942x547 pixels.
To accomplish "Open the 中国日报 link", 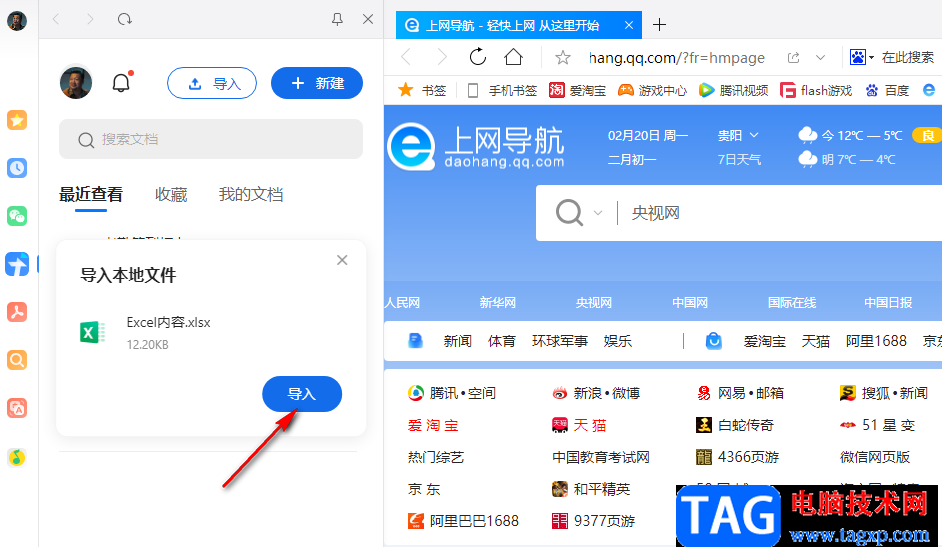I will tap(888, 303).
